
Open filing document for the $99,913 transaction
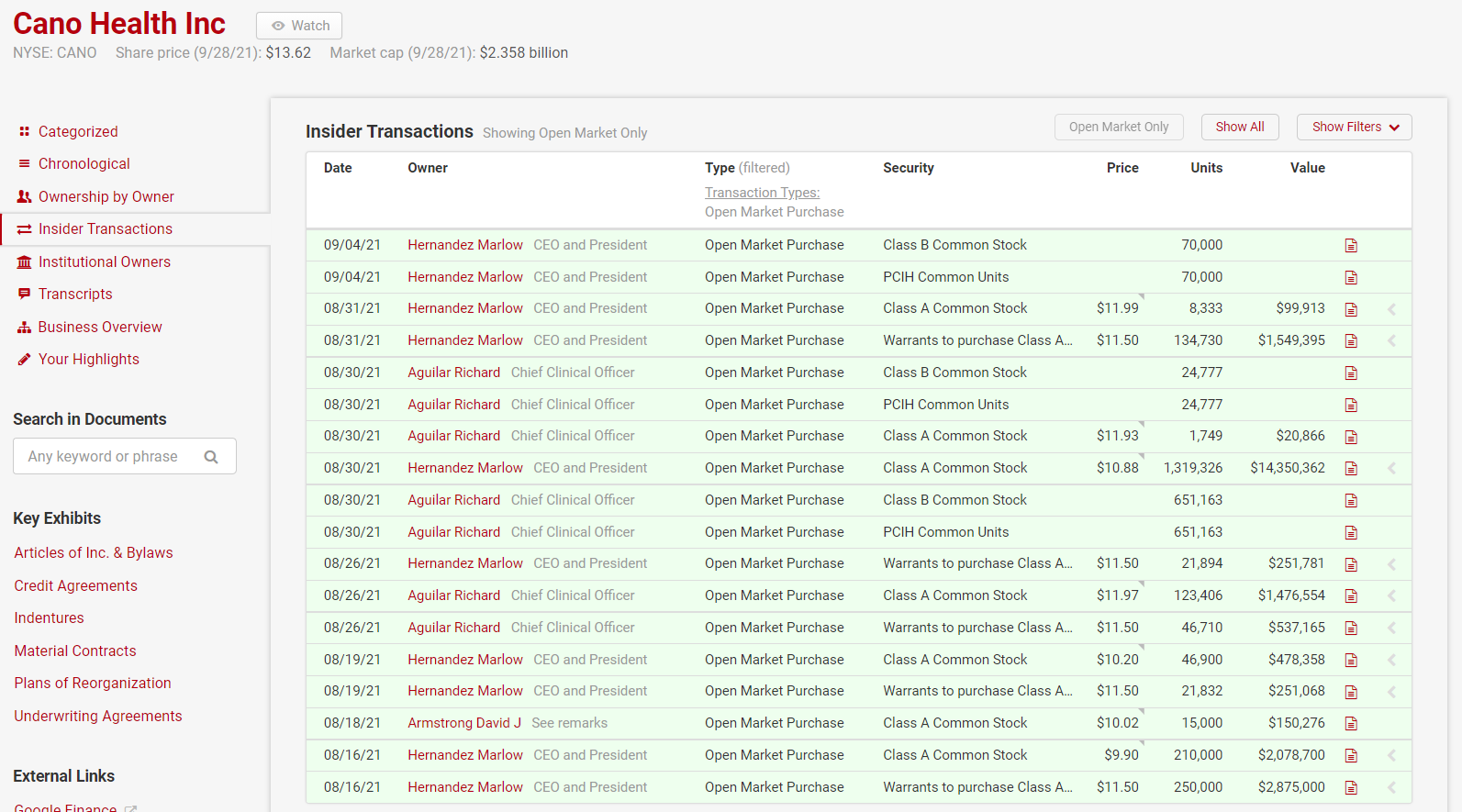tap(1351, 309)
